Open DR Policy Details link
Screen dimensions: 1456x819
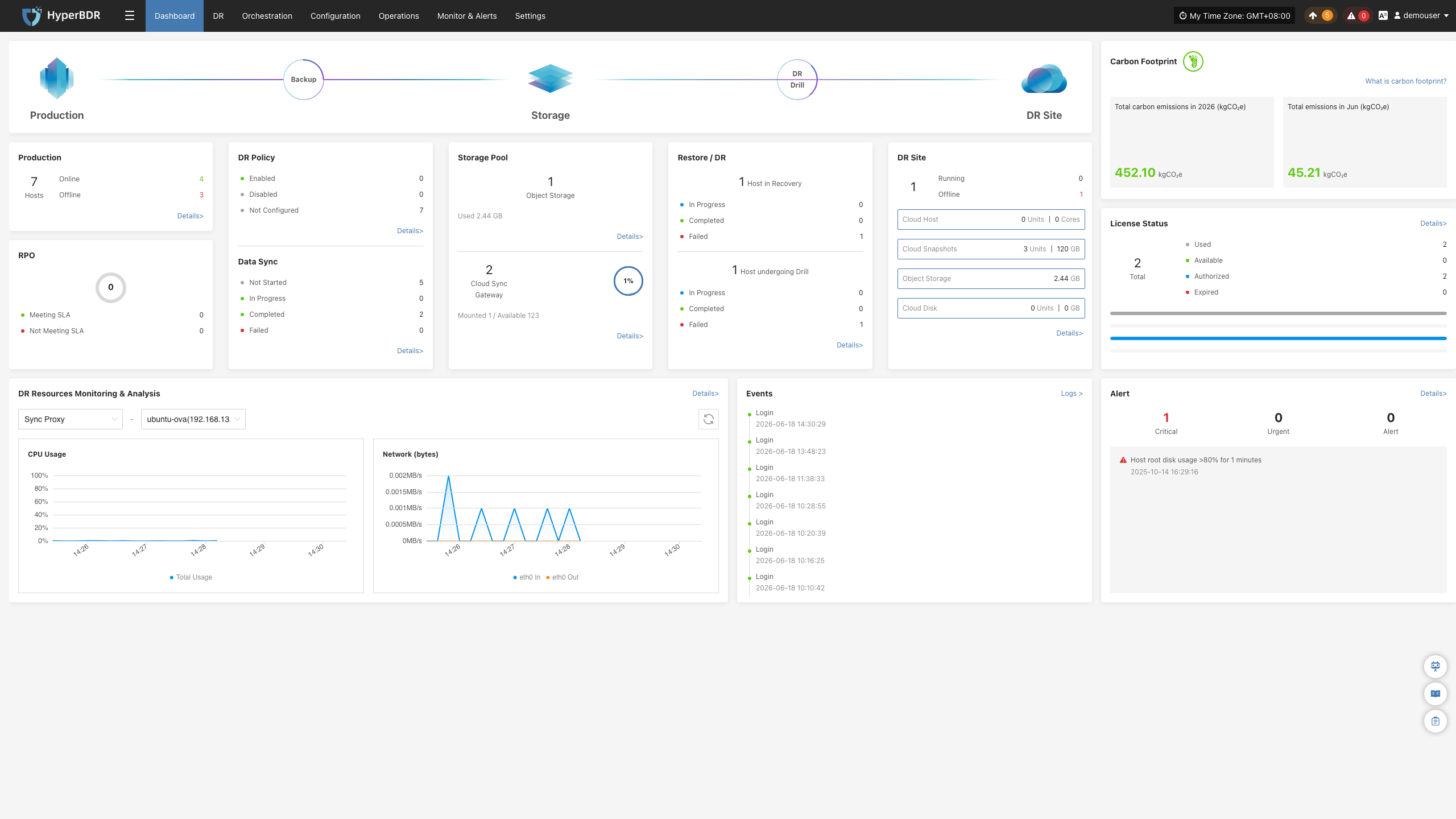click(410, 231)
